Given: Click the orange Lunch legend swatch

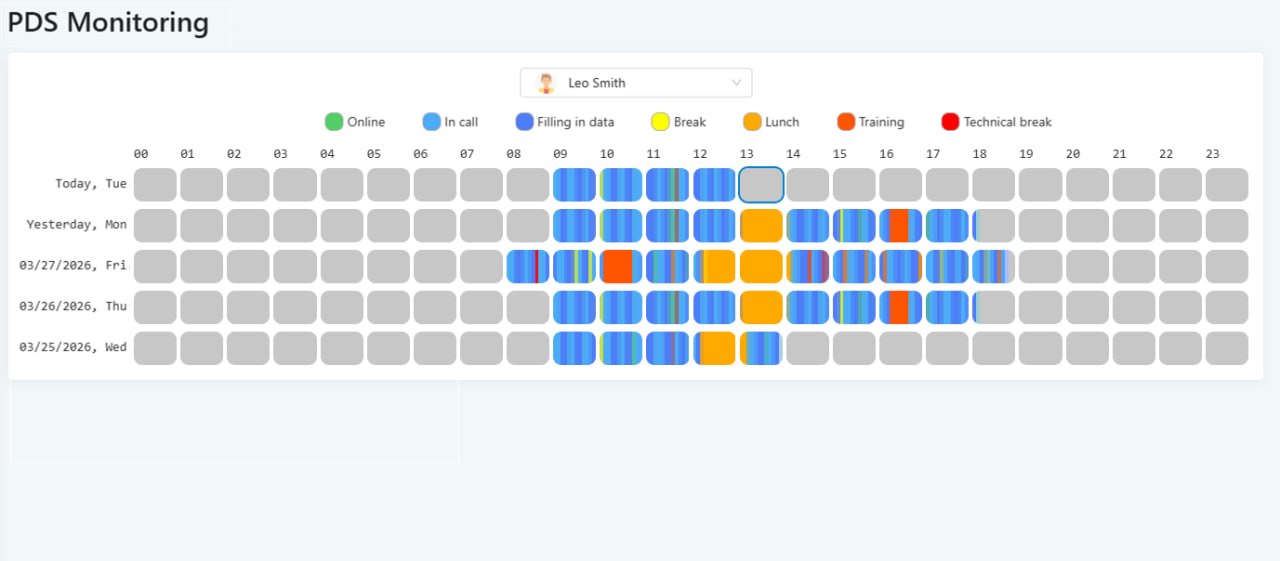Looking at the screenshot, I should point(752,122).
